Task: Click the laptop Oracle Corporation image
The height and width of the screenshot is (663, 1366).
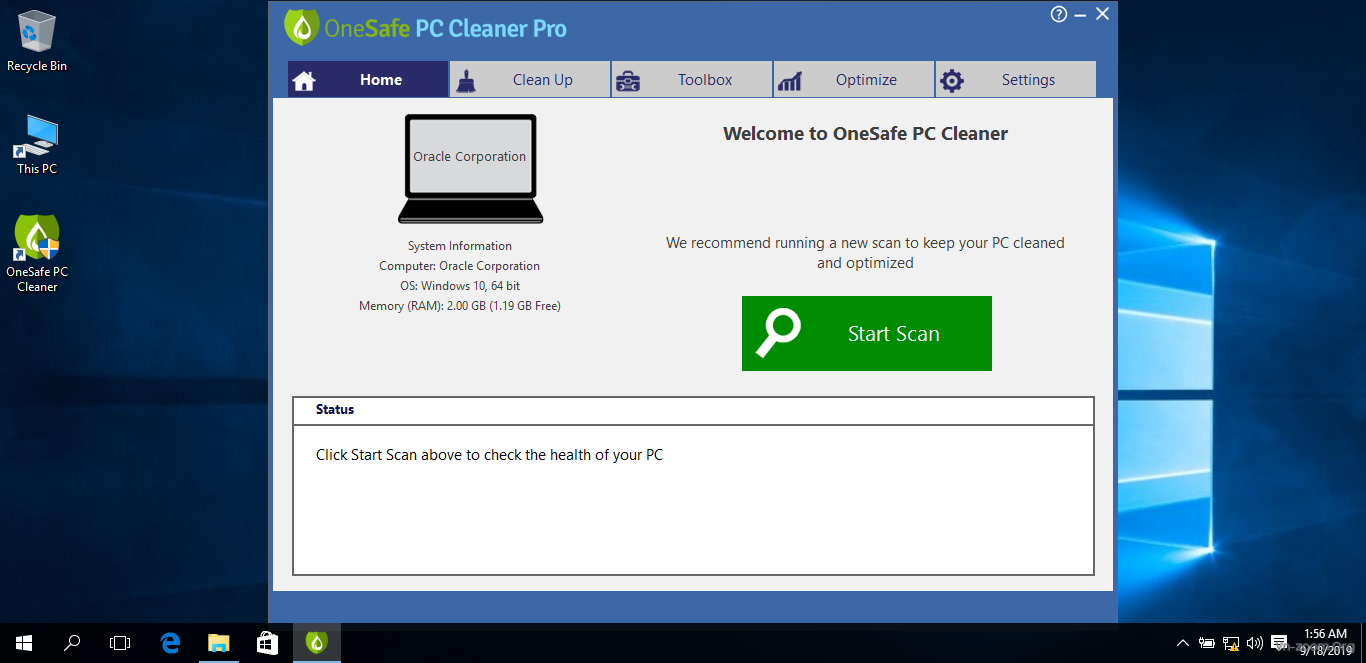Action: [x=470, y=169]
